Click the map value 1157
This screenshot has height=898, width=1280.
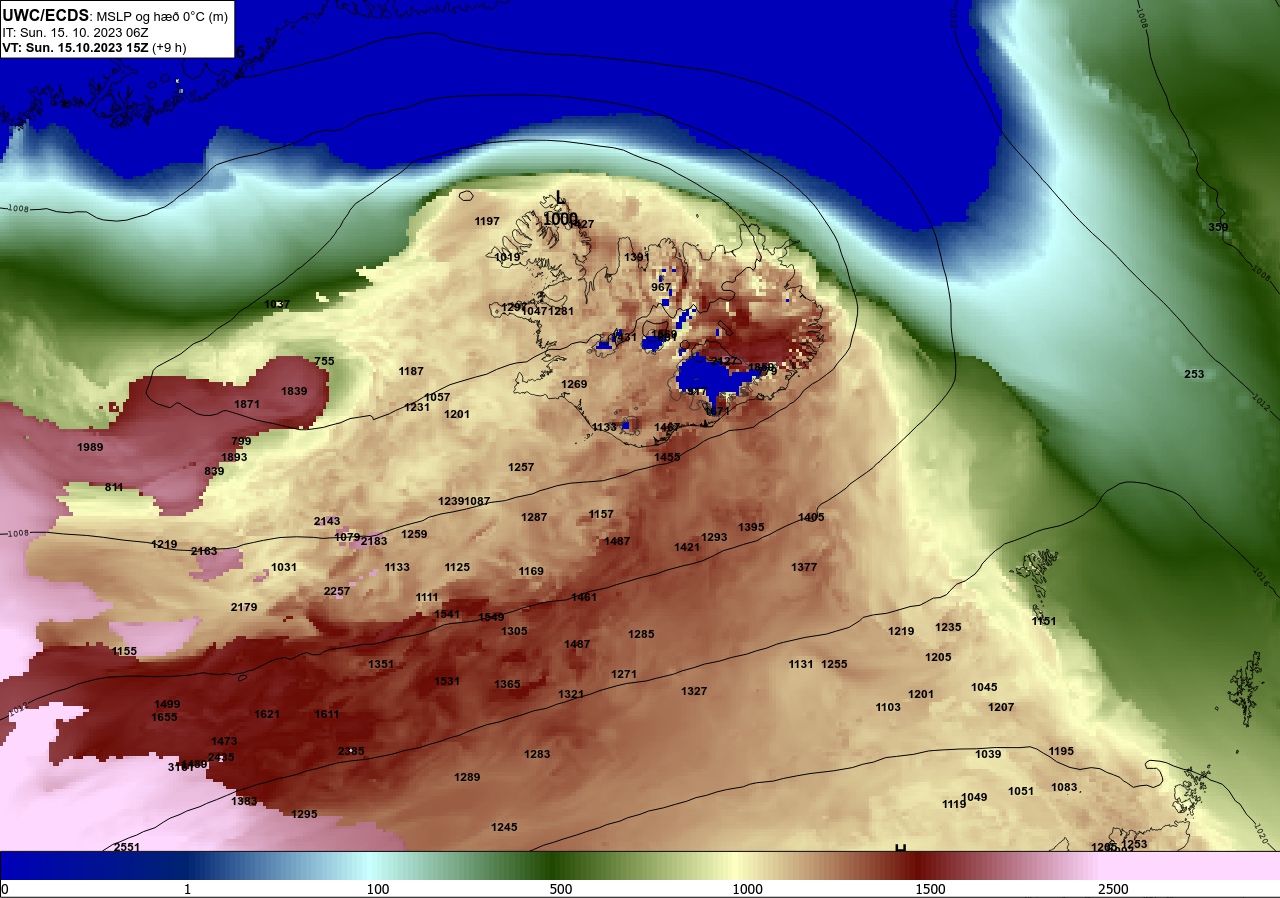601,514
